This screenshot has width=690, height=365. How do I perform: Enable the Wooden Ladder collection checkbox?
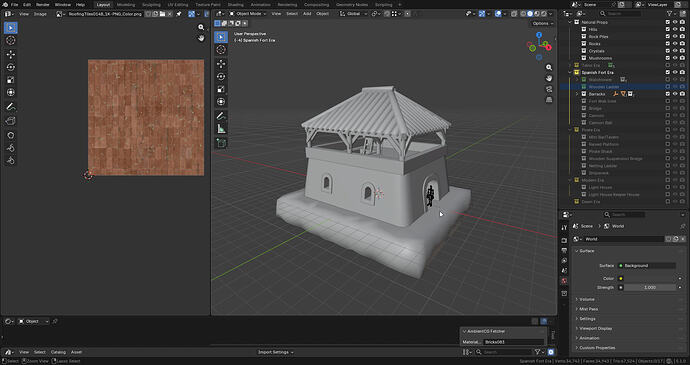[668, 87]
